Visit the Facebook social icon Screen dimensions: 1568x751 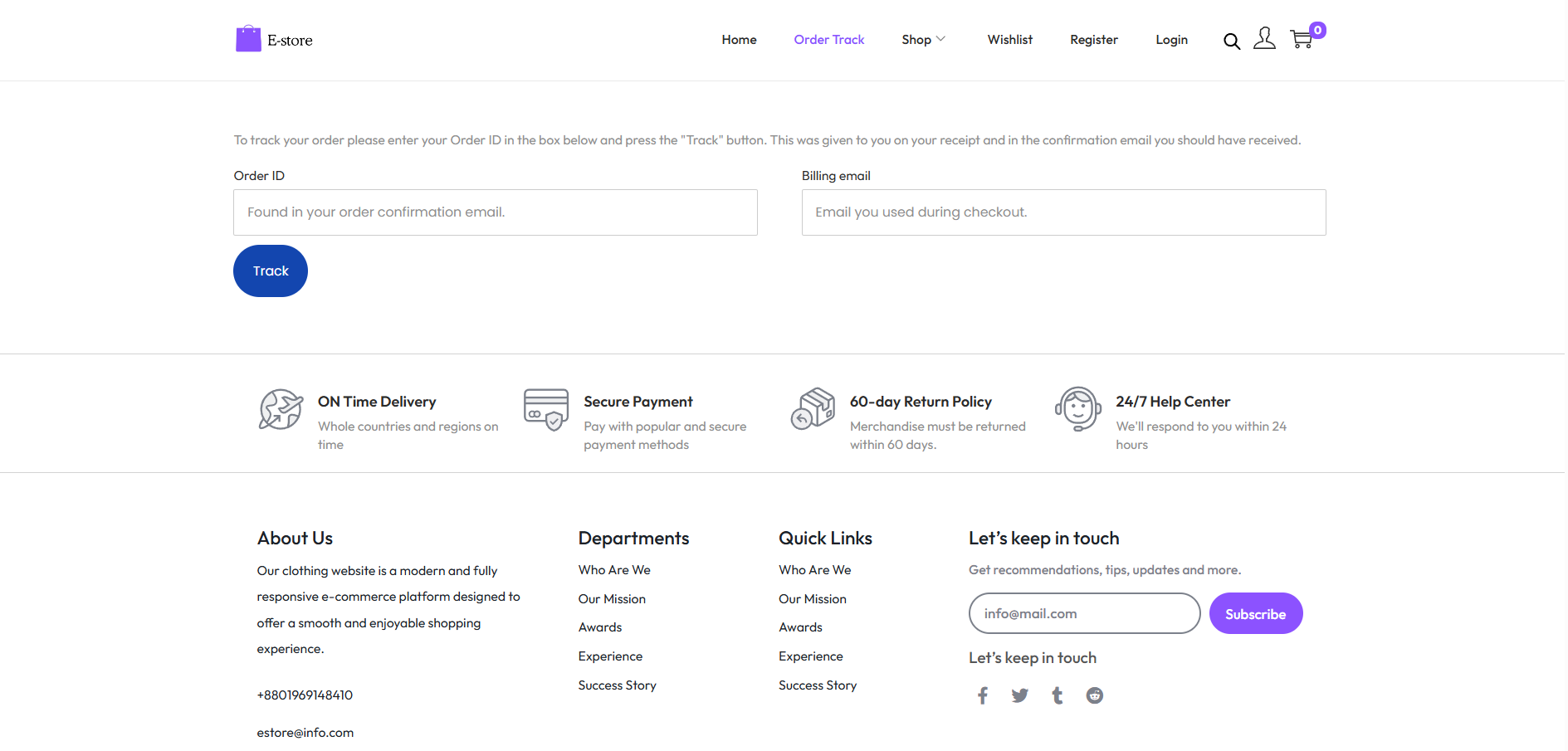pos(983,695)
